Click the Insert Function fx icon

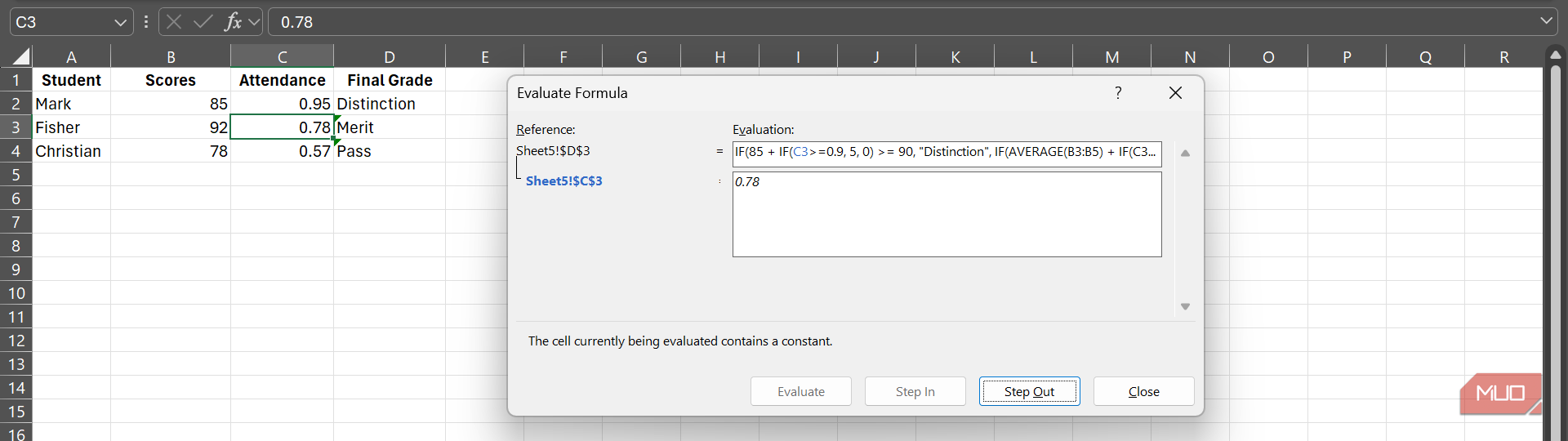(x=233, y=22)
